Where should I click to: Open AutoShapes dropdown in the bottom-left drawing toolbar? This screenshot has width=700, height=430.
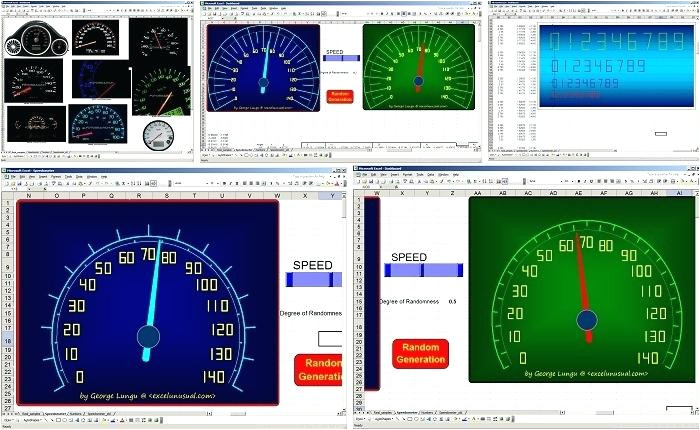click(30, 421)
